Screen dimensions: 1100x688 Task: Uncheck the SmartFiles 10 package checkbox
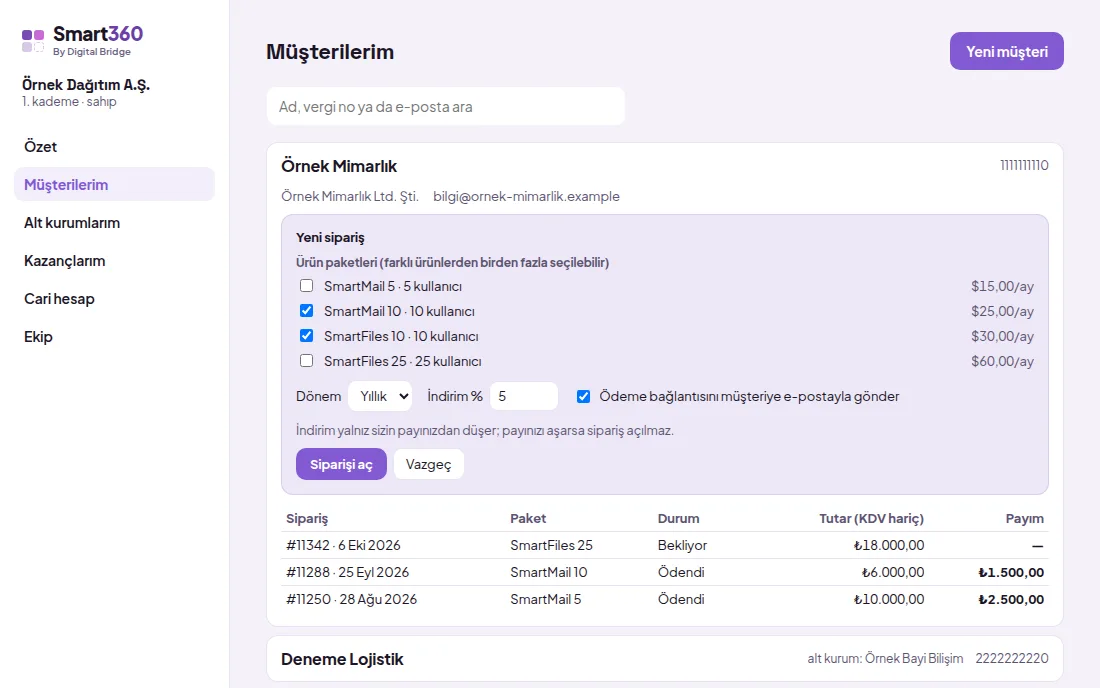point(307,336)
